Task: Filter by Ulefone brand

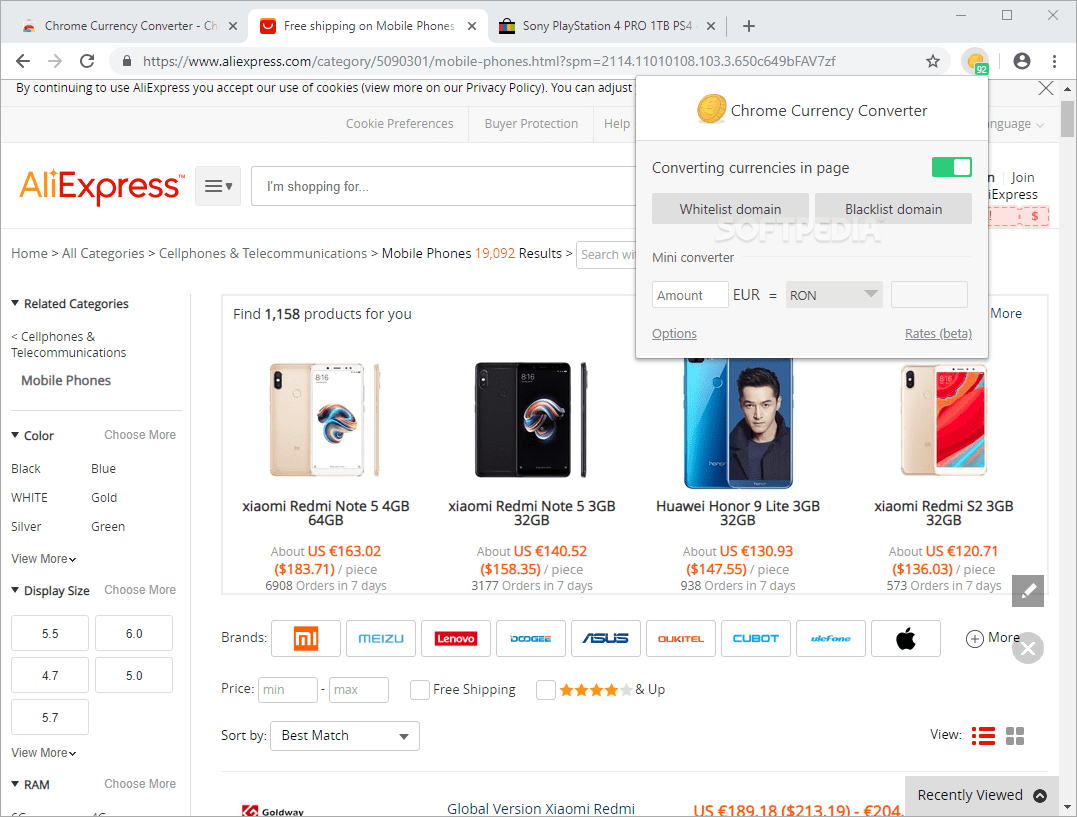Action: tap(830, 638)
